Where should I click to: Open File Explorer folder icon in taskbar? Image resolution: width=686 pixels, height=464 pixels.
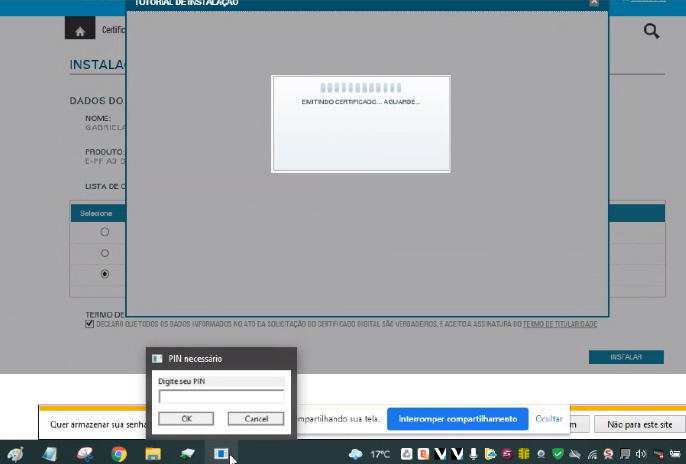[x=153, y=454]
